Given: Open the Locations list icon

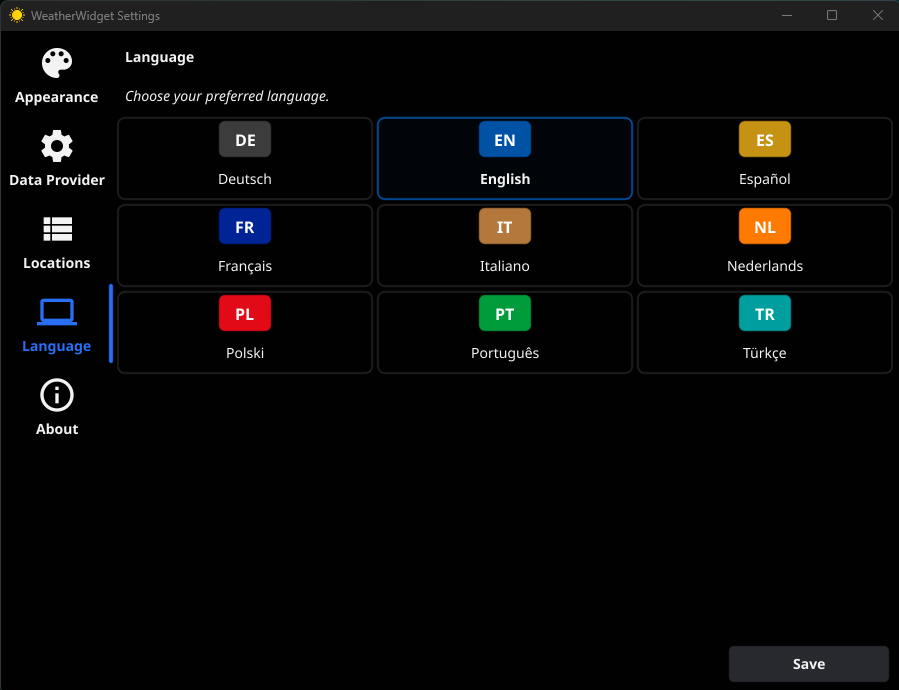Looking at the screenshot, I should tap(57, 229).
